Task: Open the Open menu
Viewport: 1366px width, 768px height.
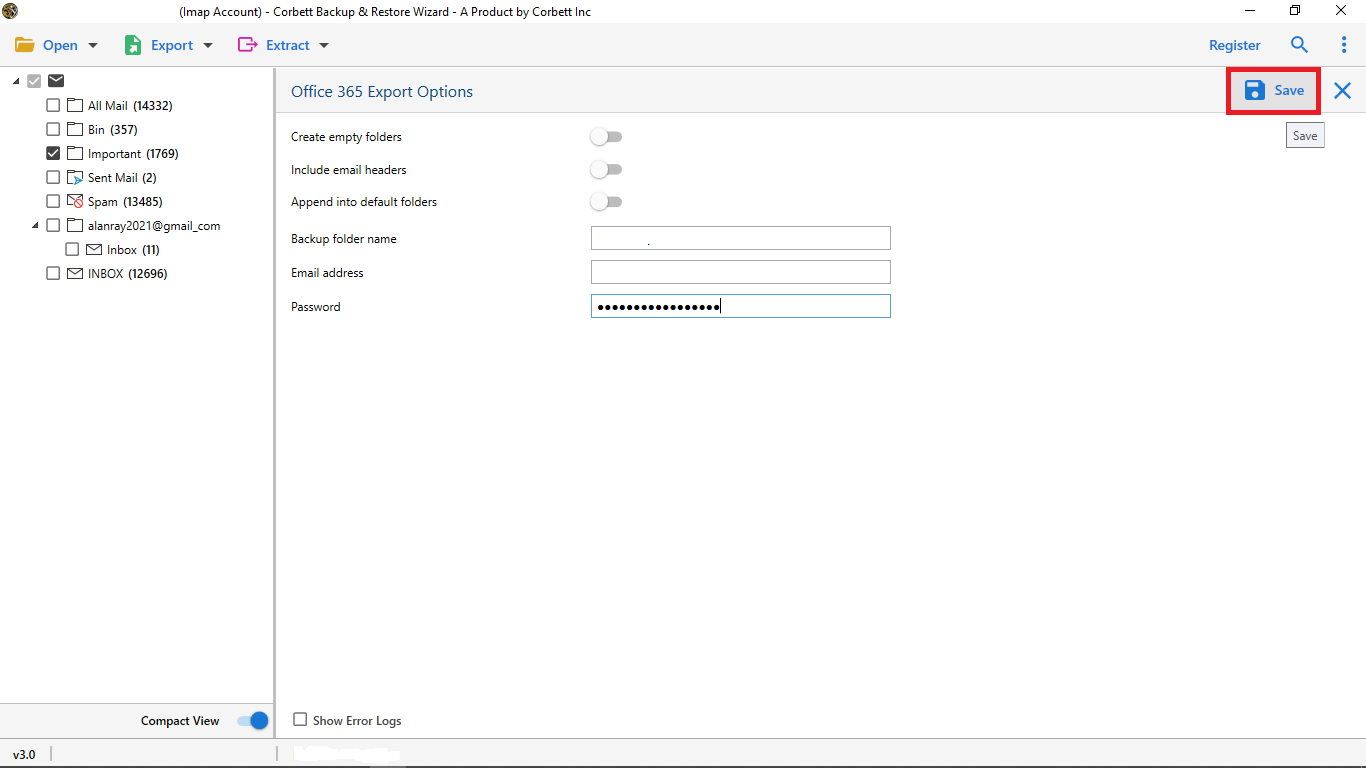Action: pos(60,45)
